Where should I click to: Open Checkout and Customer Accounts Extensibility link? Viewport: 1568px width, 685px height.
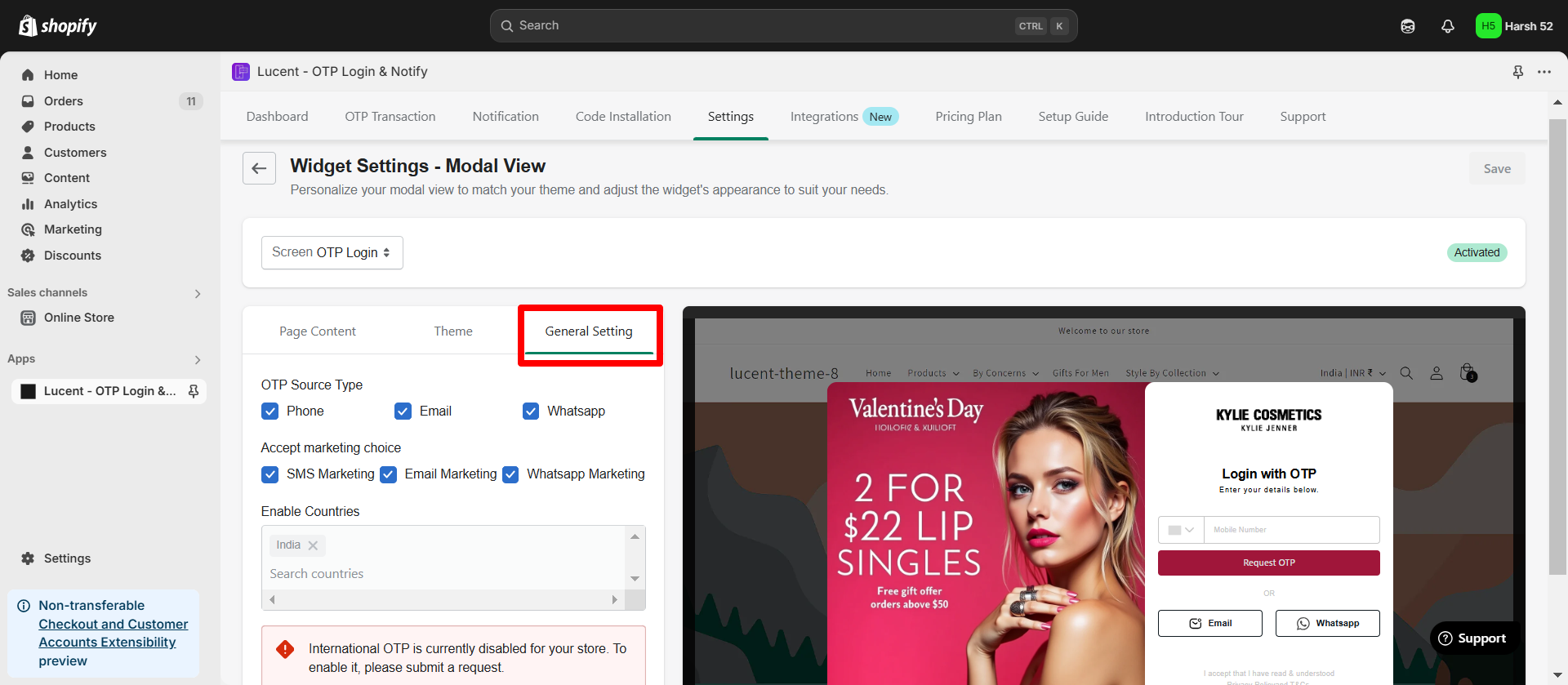[x=113, y=634]
